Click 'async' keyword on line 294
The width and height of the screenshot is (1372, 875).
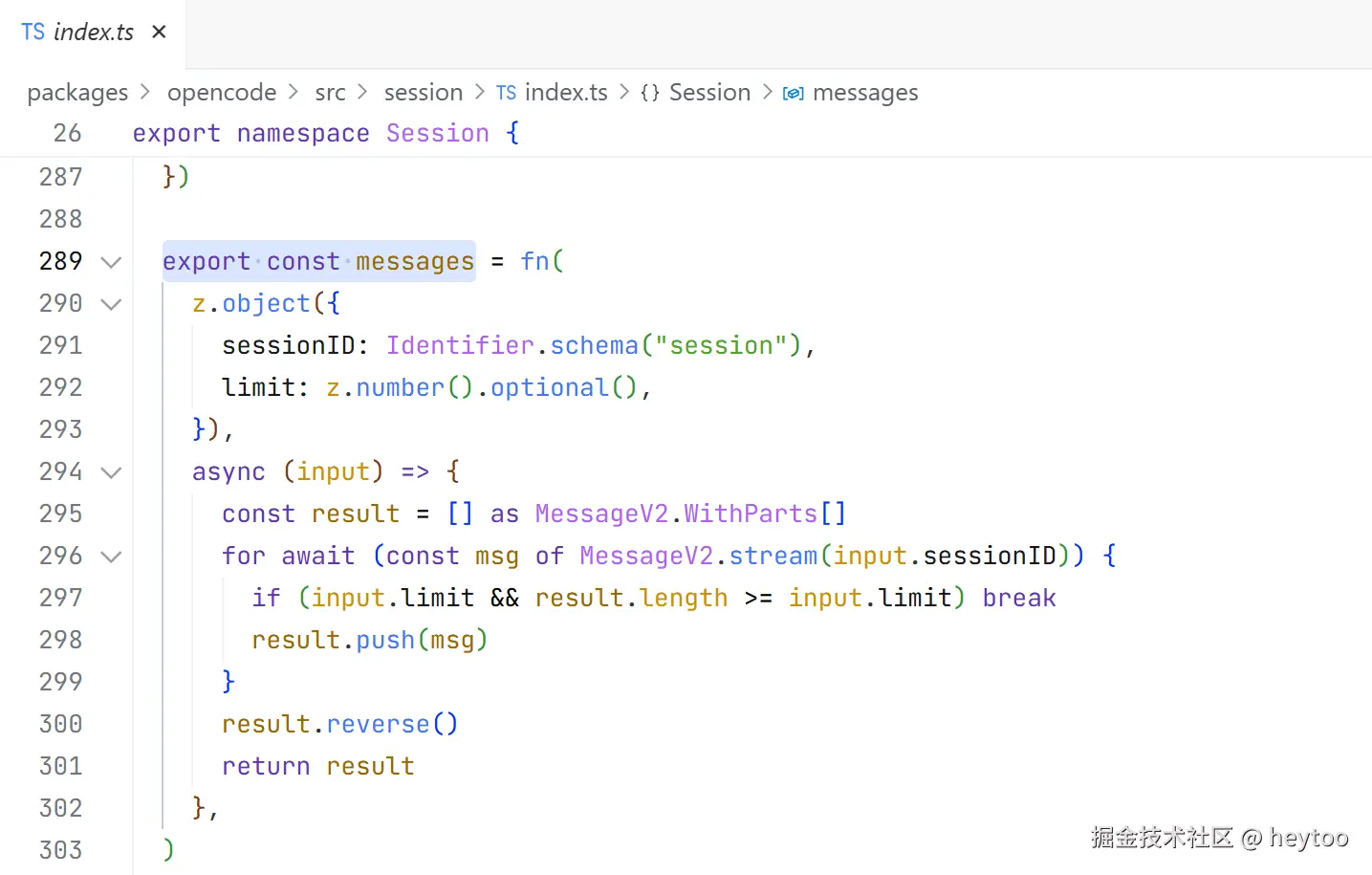click(x=229, y=471)
